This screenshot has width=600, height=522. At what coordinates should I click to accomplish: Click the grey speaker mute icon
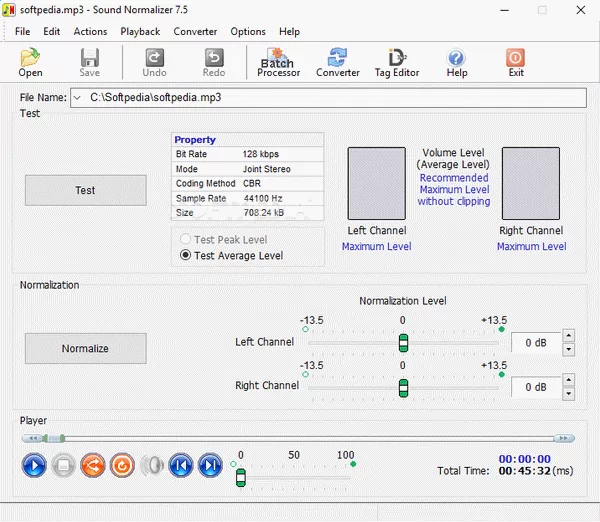(x=152, y=465)
